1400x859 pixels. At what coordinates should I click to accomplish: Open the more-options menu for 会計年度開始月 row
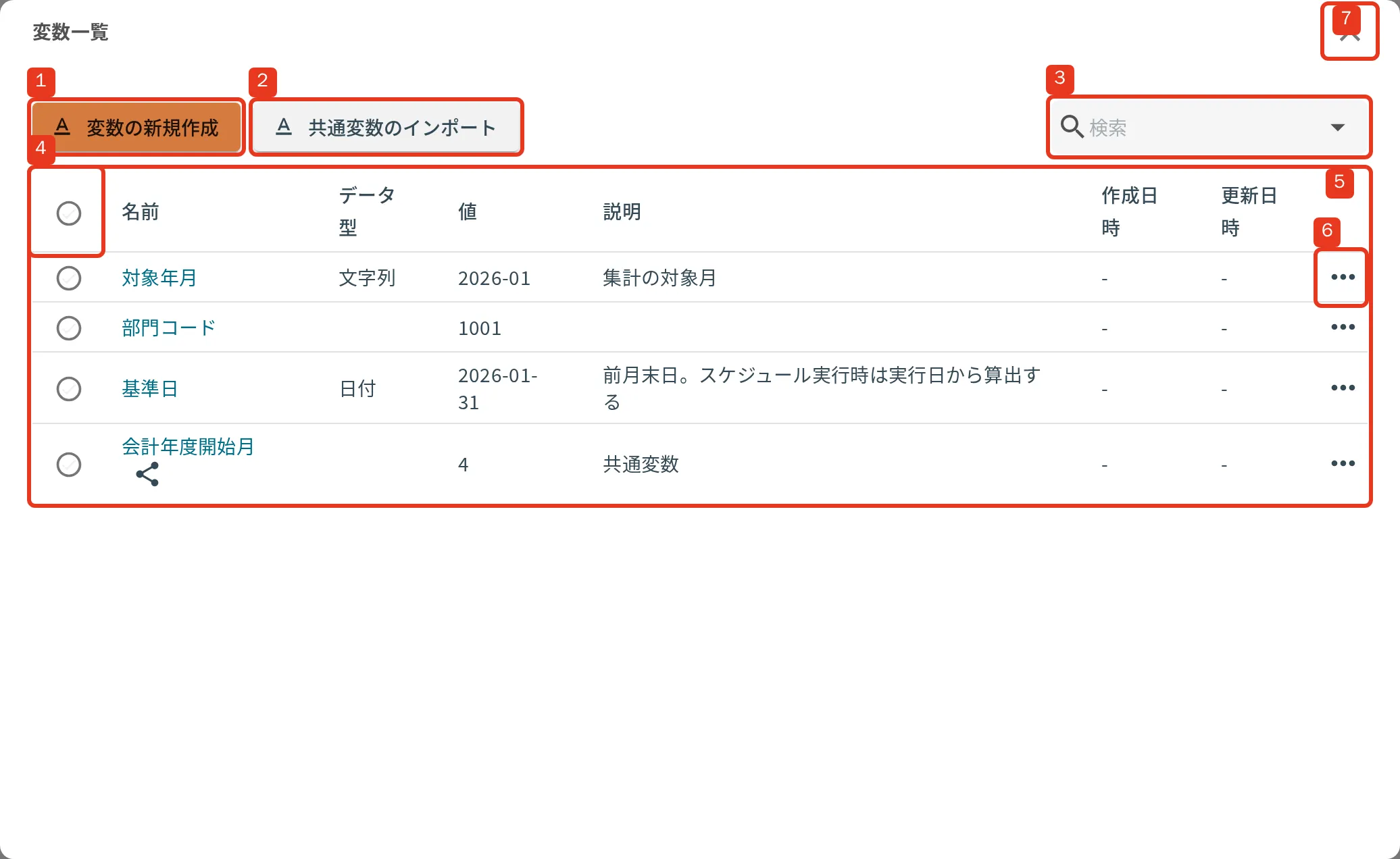pyautogui.click(x=1343, y=463)
